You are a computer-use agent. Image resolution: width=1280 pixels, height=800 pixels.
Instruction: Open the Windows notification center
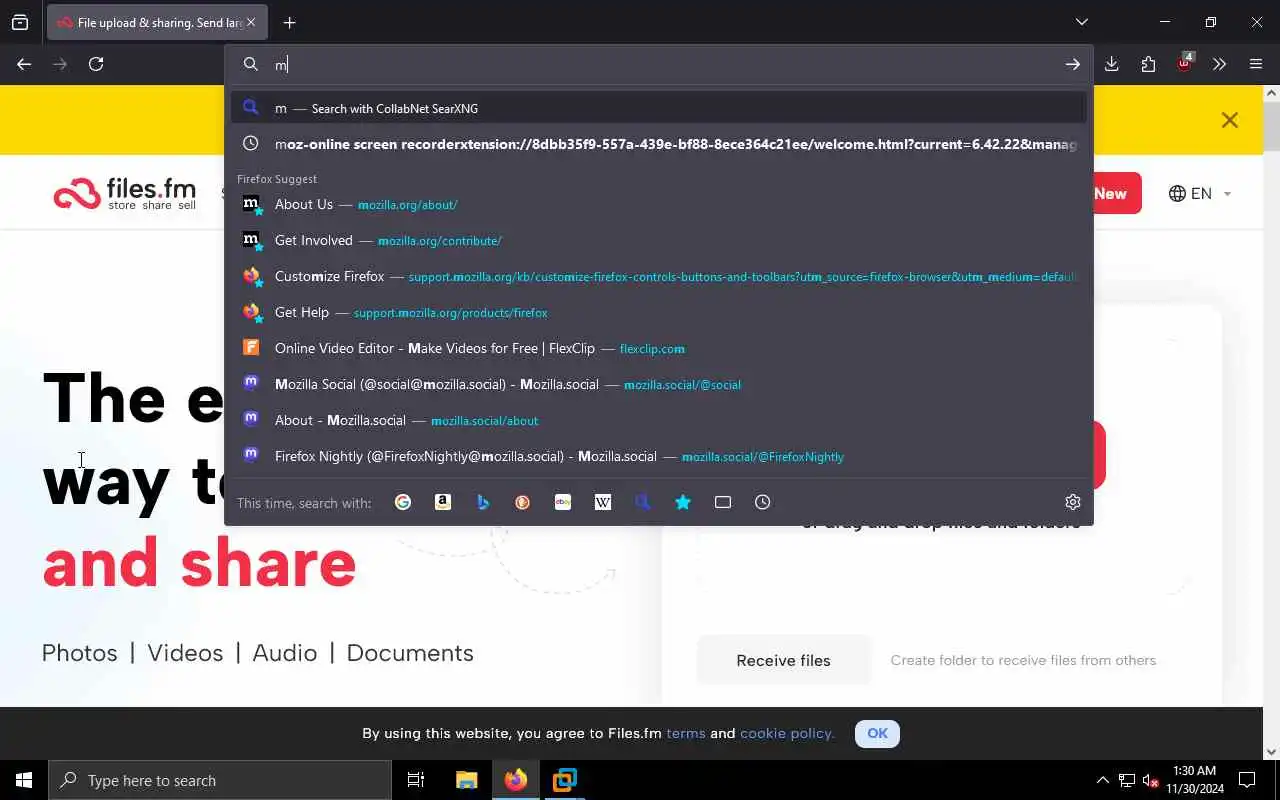[x=1247, y=780]
